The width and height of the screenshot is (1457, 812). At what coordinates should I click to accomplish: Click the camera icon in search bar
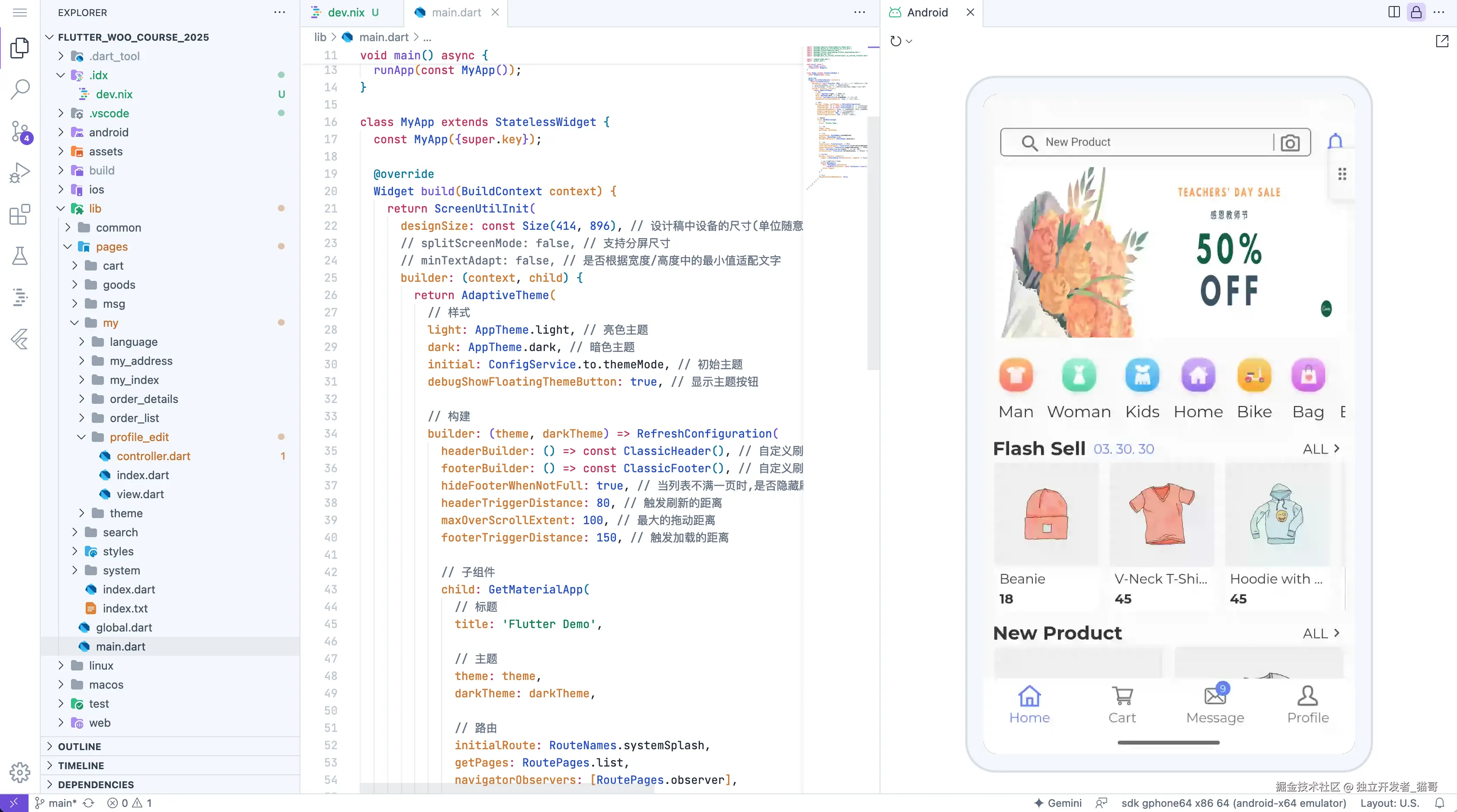pos(1290,142)
